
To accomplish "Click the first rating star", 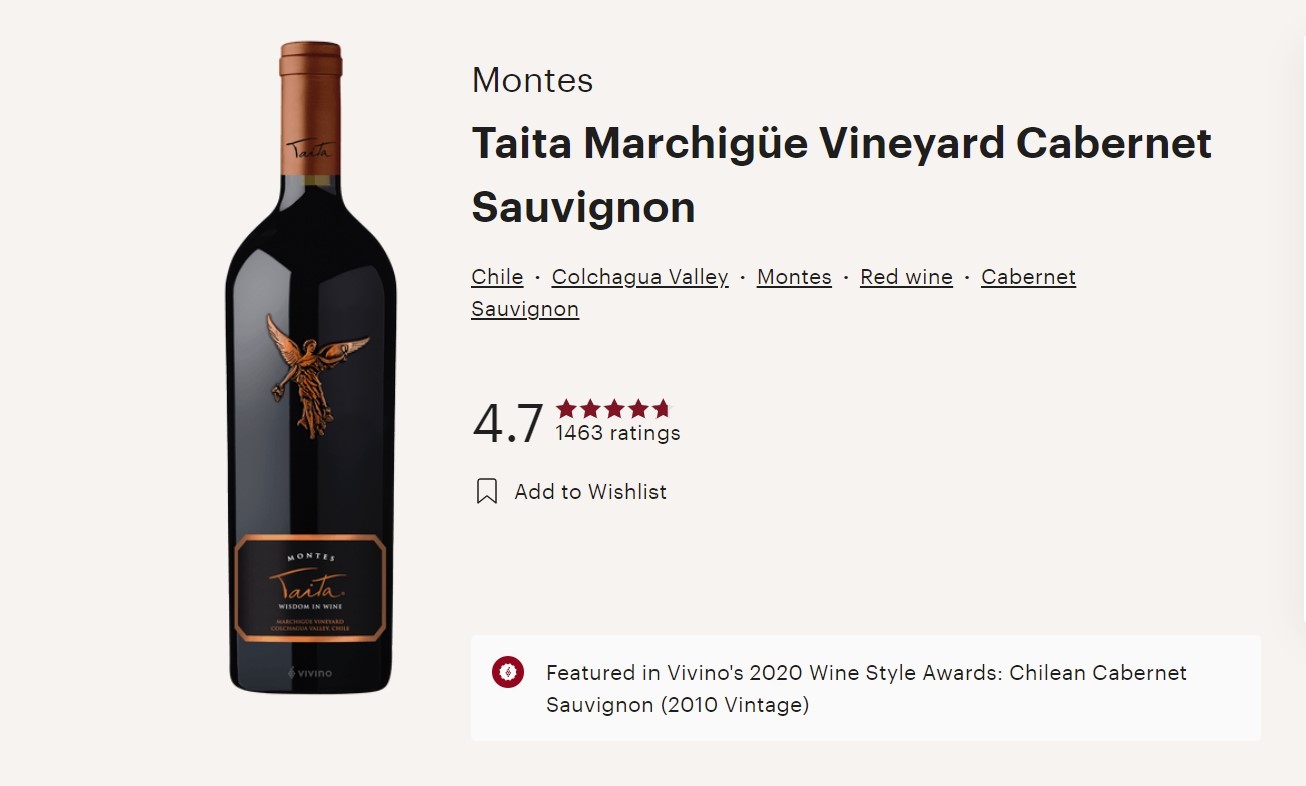I will pyautogui.click(x=565, y=408).
